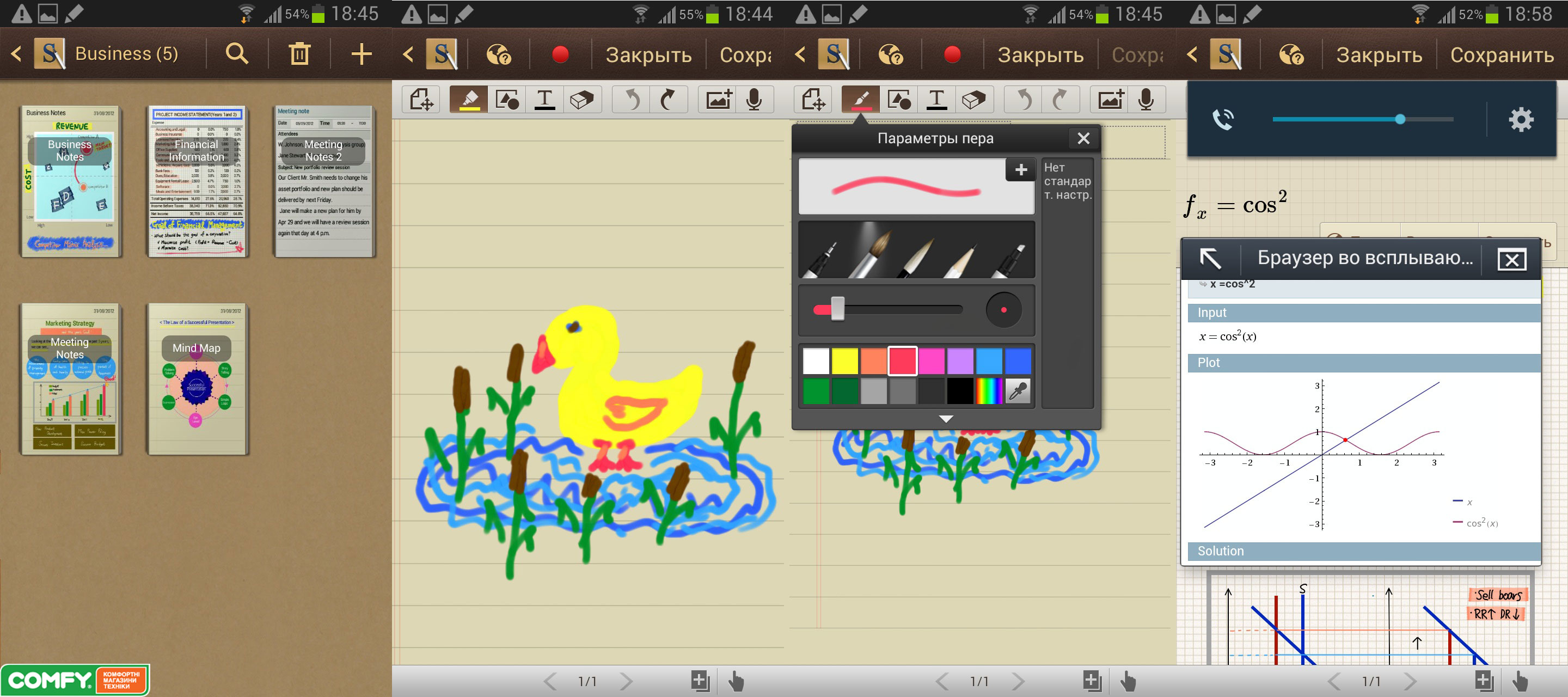The image size is (1568, 697).
Task: Open the Business Notes thumbnail
Action: click(x=71, y=182)
